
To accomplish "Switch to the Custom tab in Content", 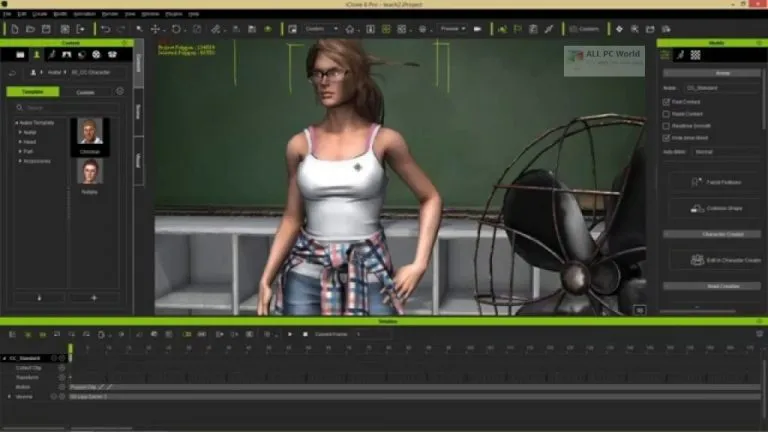I will (86, 91).
